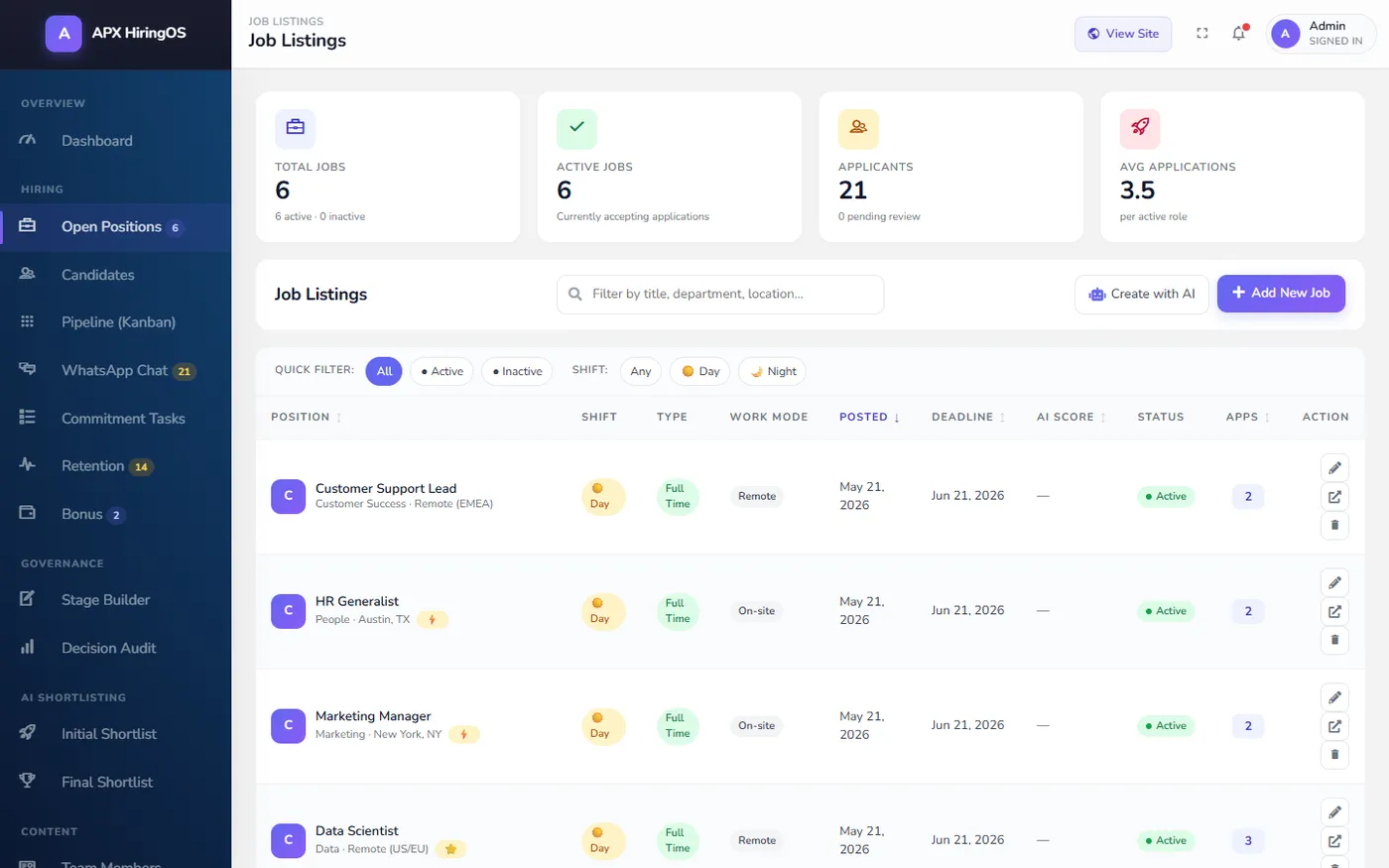Open Pipeline (Kanban) view
Image resolution: width=1389 pixels, height=868 pixels.
[115, 322]
